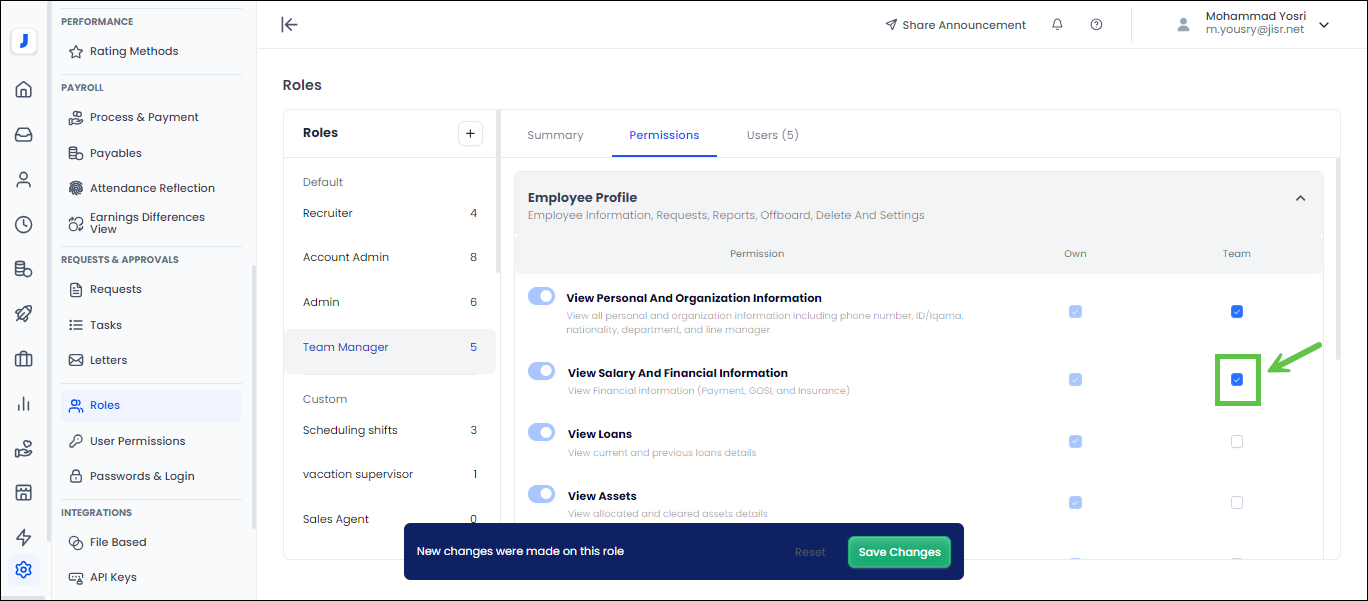The image size is (1368, 601).
Task: Uncheck the Team checkbox for Salary Information
Action: click(1237, 380)
